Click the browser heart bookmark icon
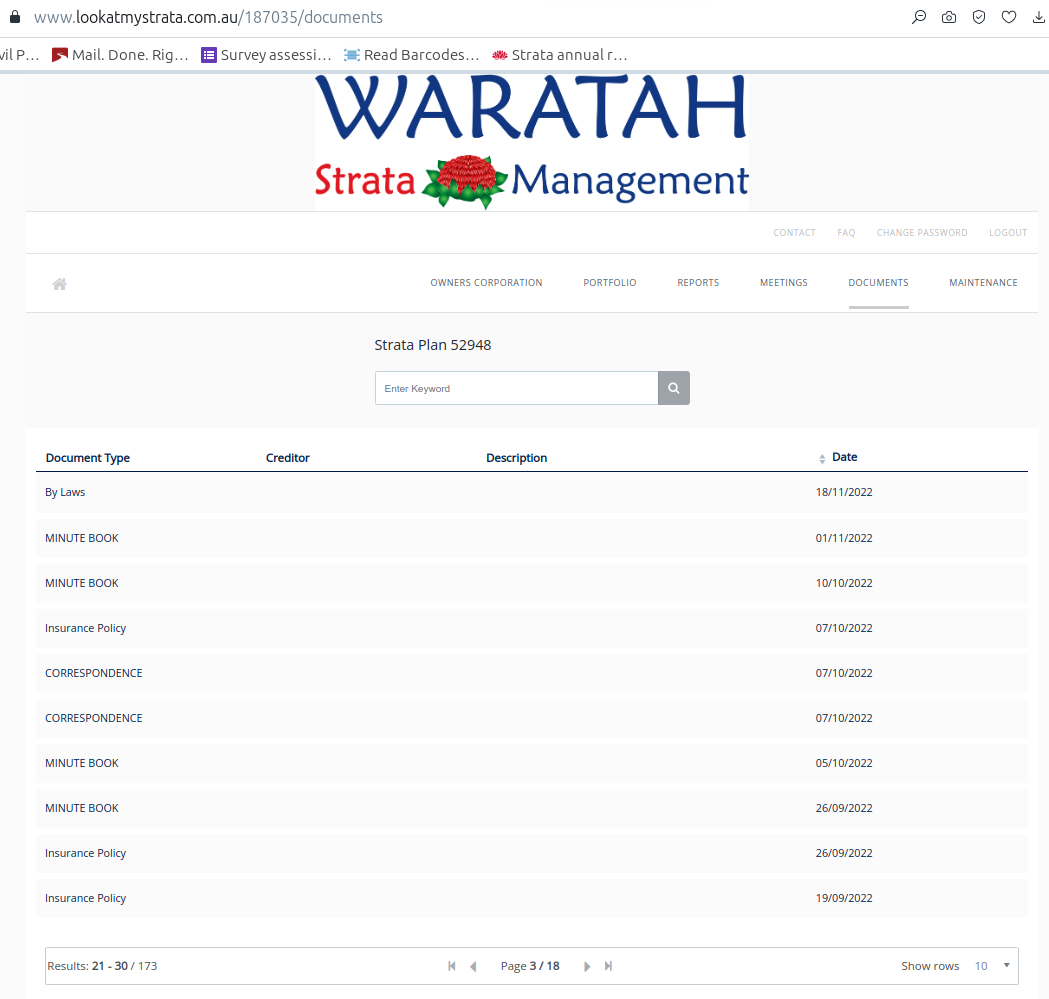Viewport: 1049px width, 999px height. coord(1009,17)
